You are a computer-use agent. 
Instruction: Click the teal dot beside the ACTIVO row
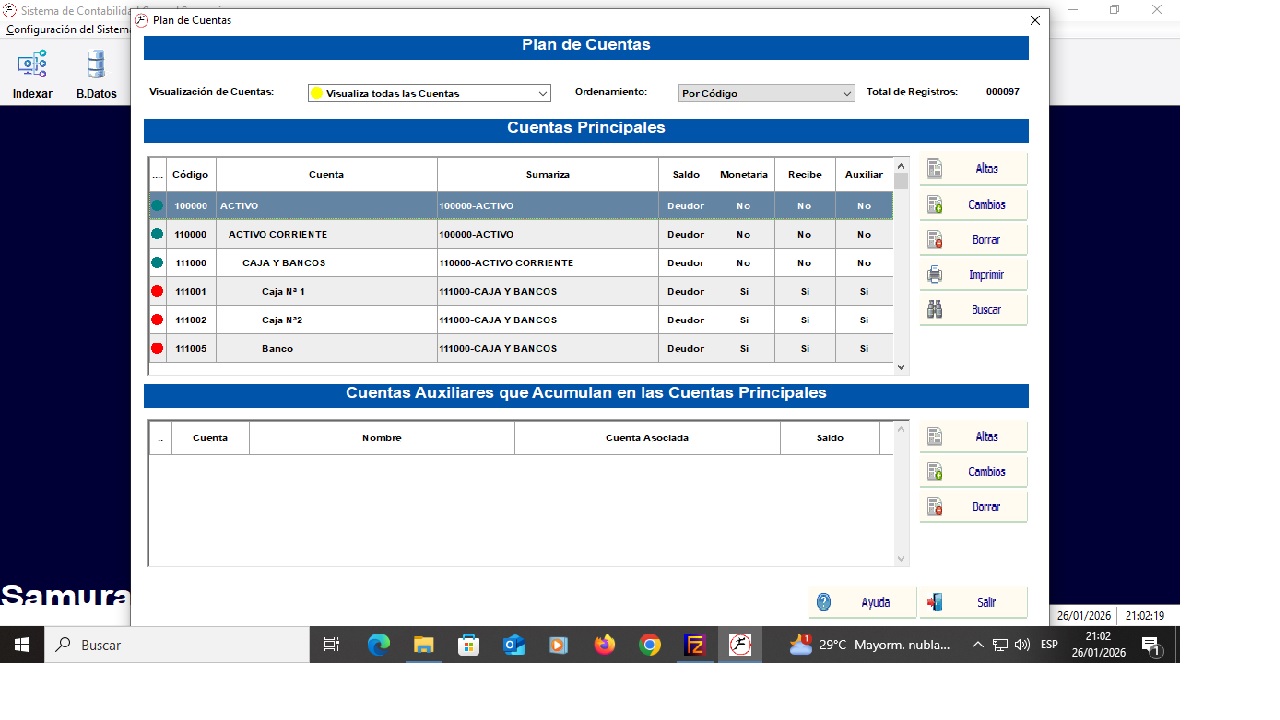(x=157, y=206)
